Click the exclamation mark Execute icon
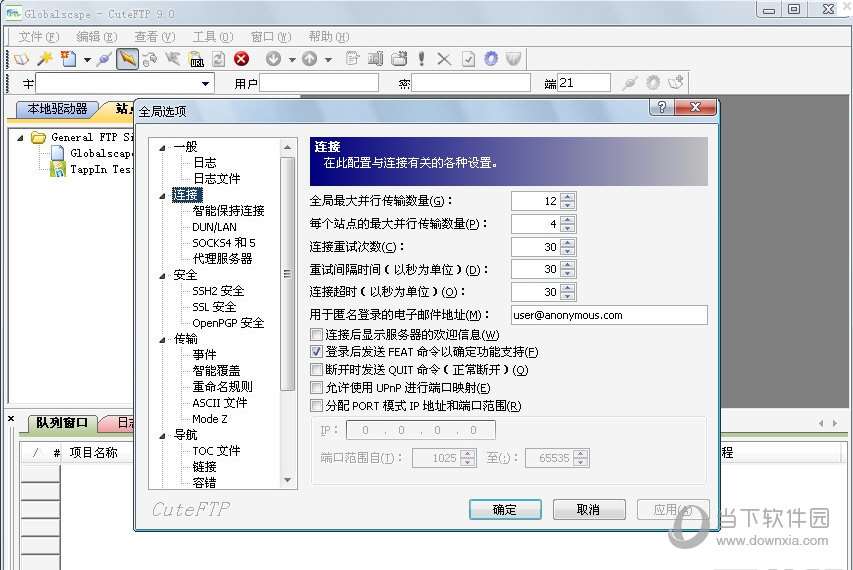853x570 pixels. (422, 59)
